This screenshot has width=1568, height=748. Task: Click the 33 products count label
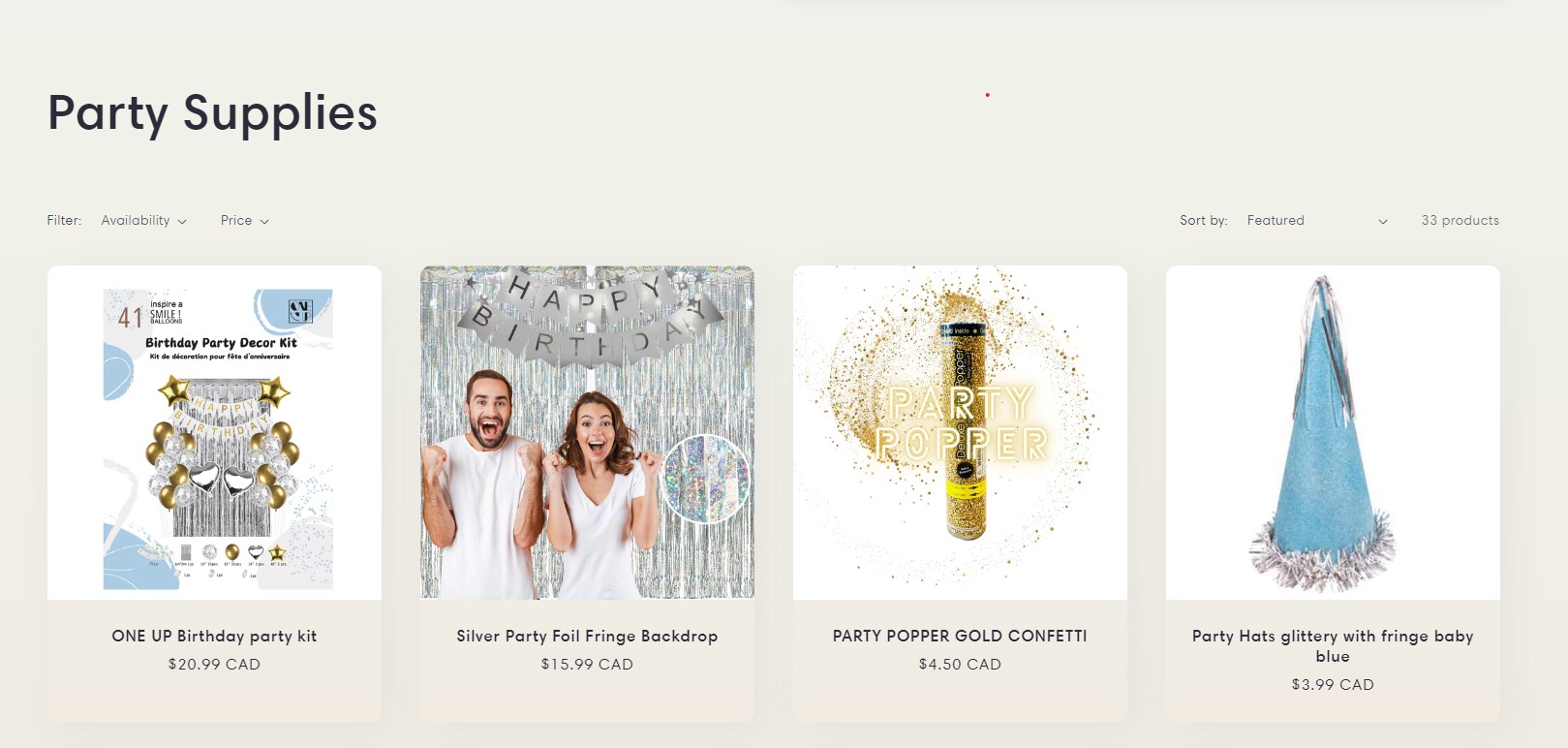coord(1460,221)
